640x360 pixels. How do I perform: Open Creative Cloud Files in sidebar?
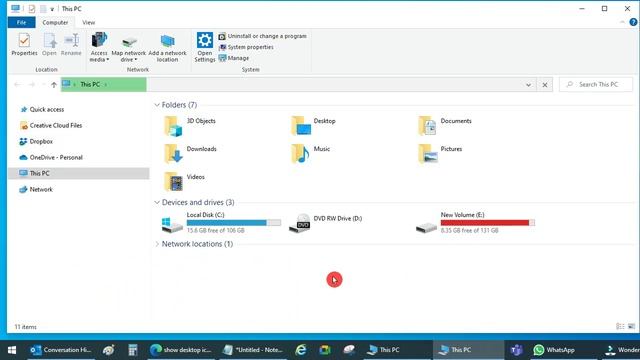pos(51,125)
